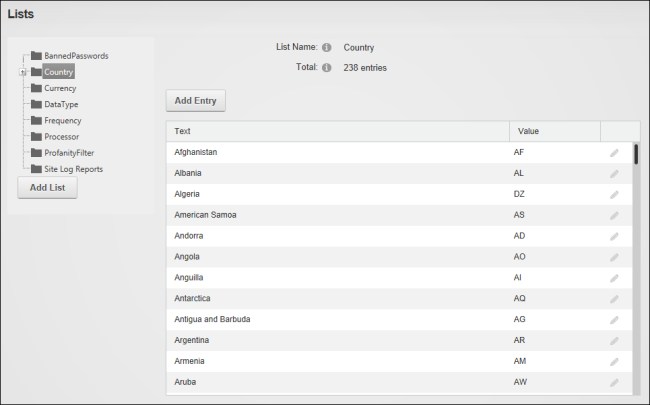Screen dimensions: 650x405
Task: Click the DZ value cell
Action: coord(555,194)
